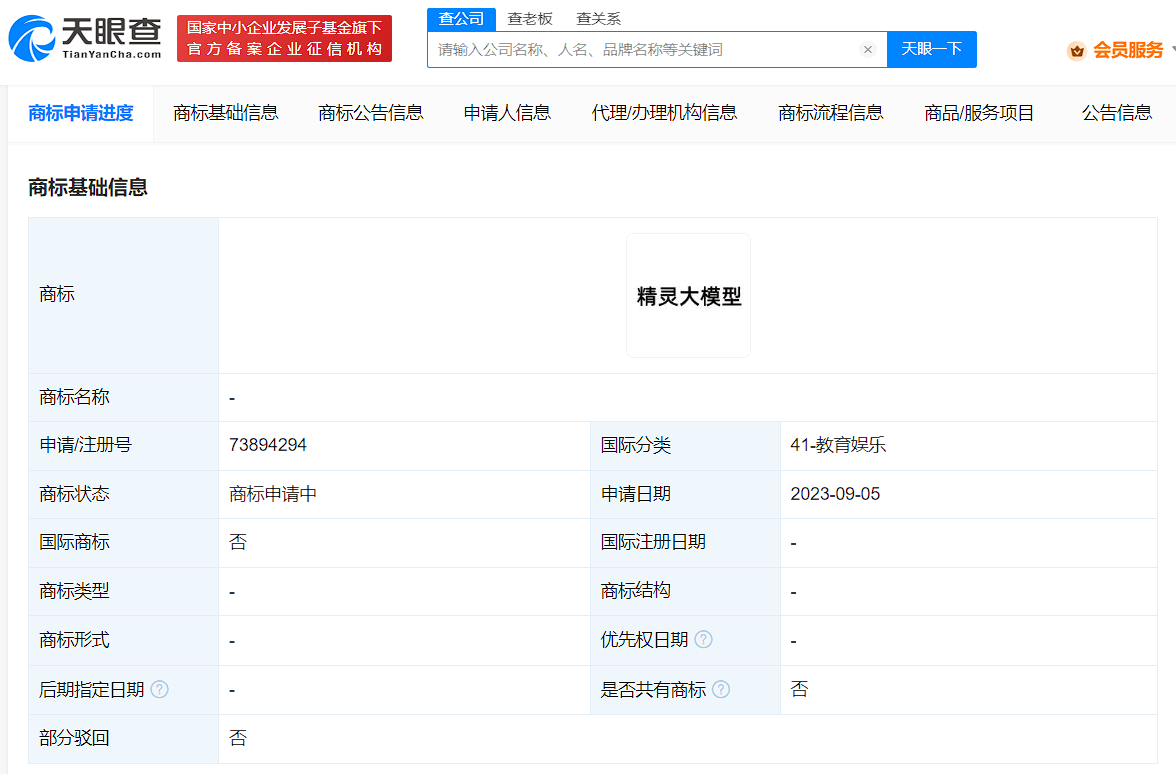The height and width of the screenshot is (774, 1176).
Task: Open the 后期指定日期 help tooltip icon
Action: 161,689
